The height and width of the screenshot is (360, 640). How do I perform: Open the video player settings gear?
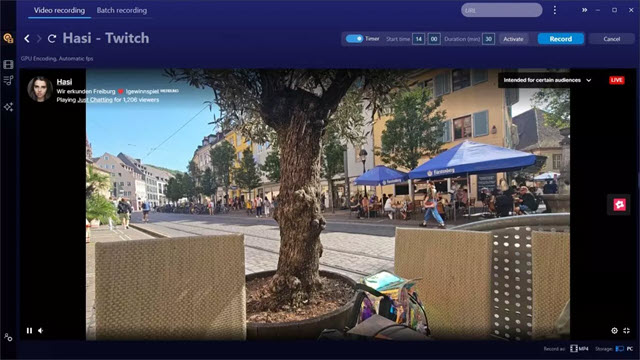click(x=614, y=331)
